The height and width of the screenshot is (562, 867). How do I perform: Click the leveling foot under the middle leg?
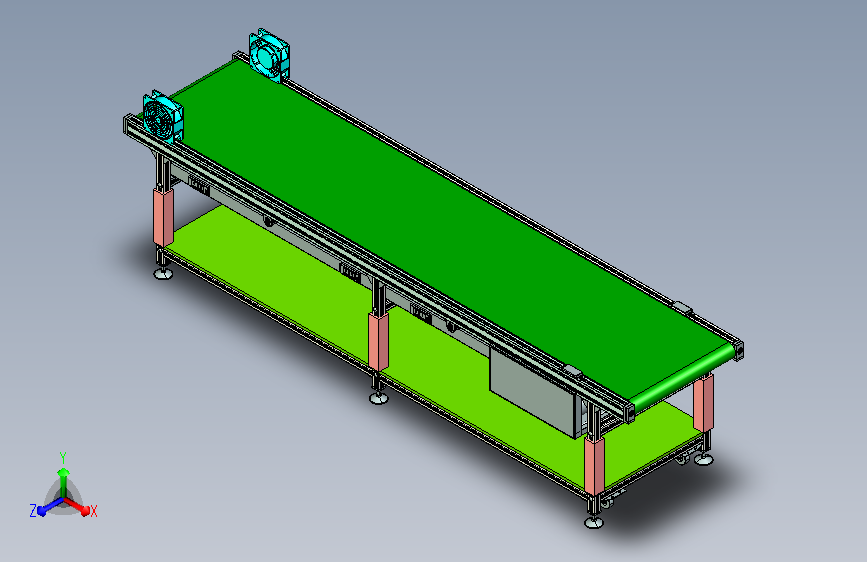tap(379, 397)
